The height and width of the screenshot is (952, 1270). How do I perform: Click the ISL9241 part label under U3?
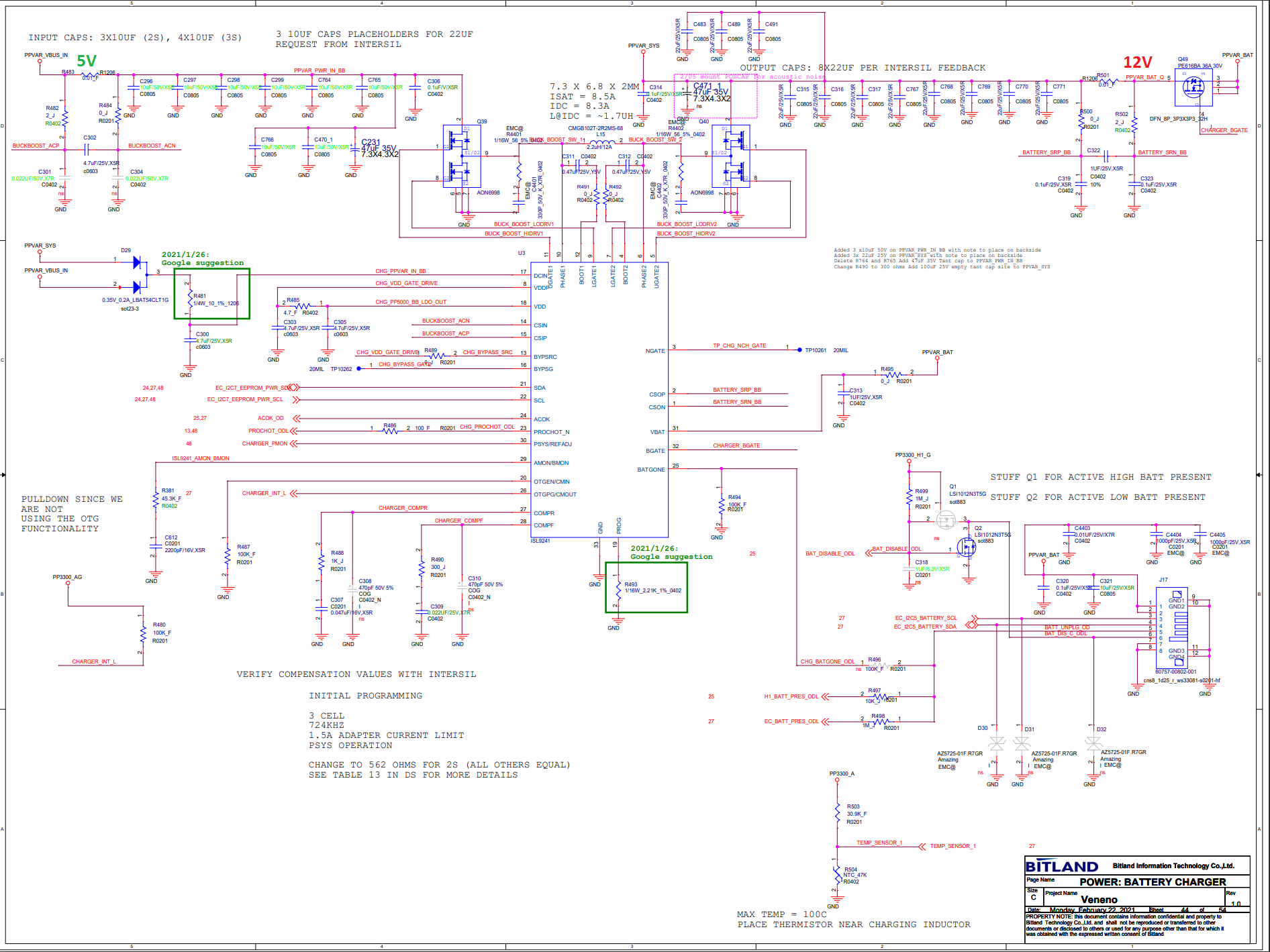pyautogui.click(x=540, y=541)
